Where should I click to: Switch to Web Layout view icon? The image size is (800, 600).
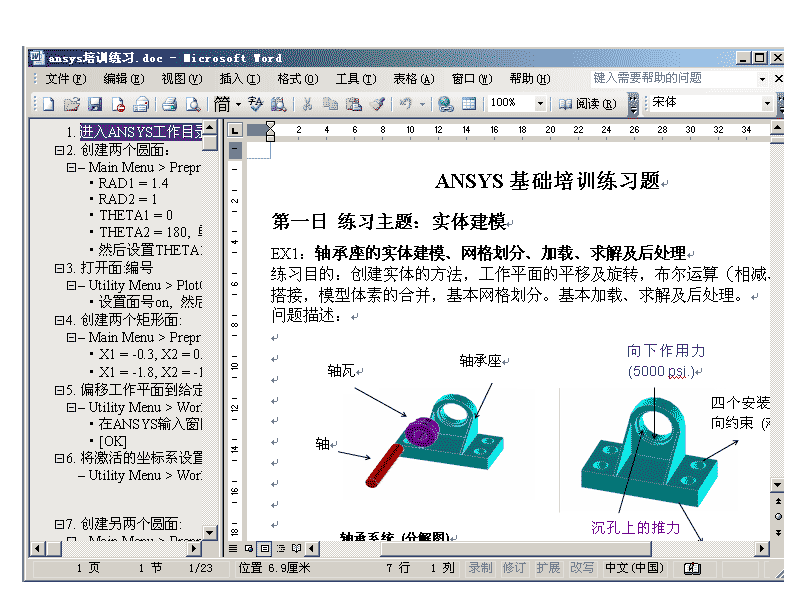point(249,548)
